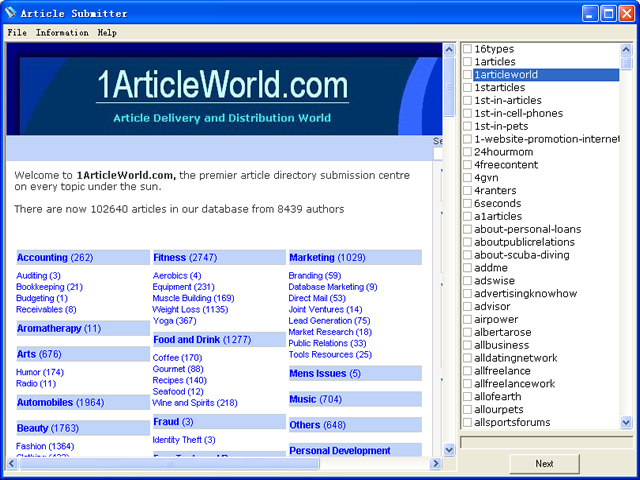Select the 1st-in-pets list entry

click(x=501, y=126)
